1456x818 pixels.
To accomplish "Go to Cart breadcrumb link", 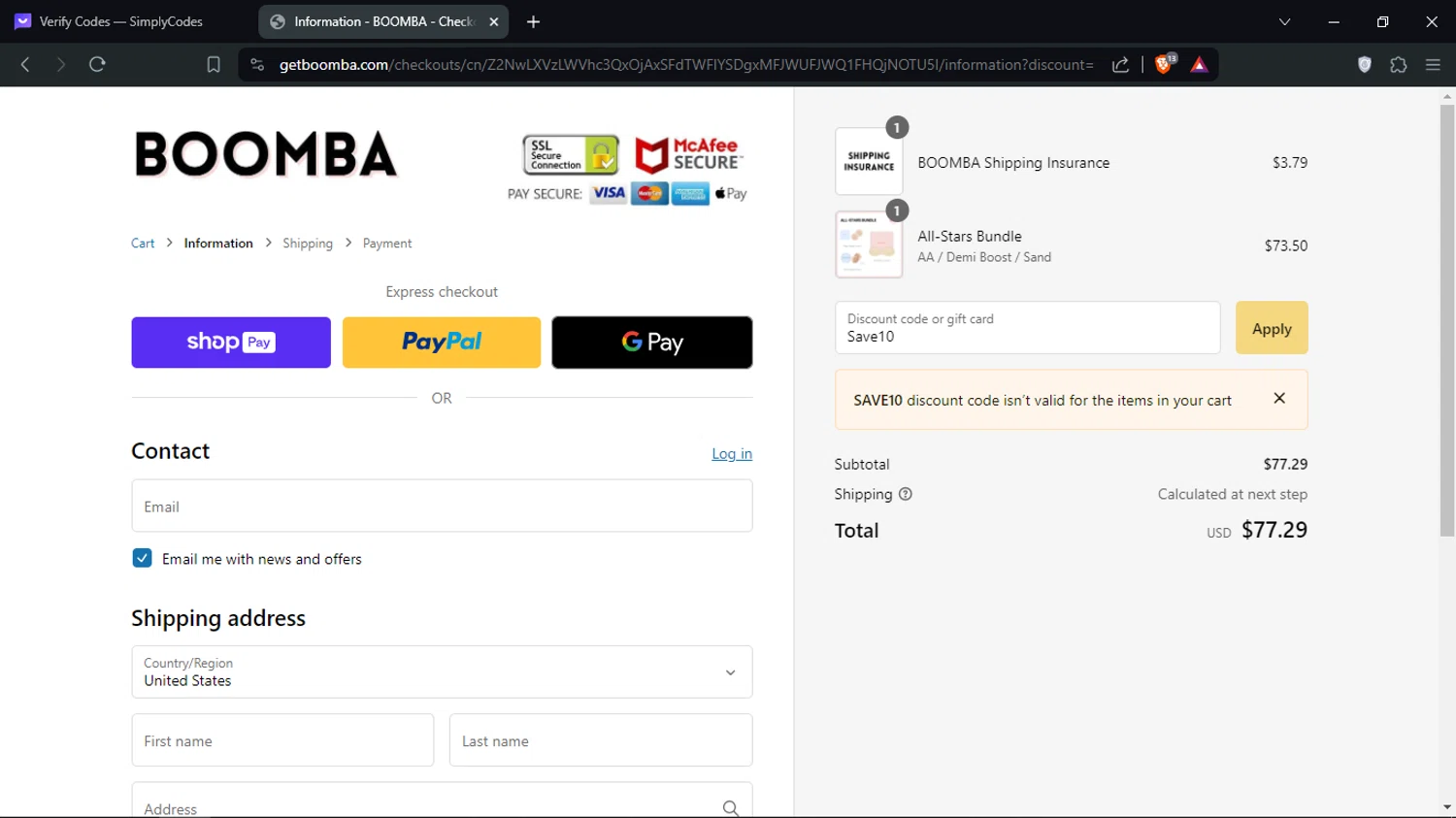I will tap(143, 244).
